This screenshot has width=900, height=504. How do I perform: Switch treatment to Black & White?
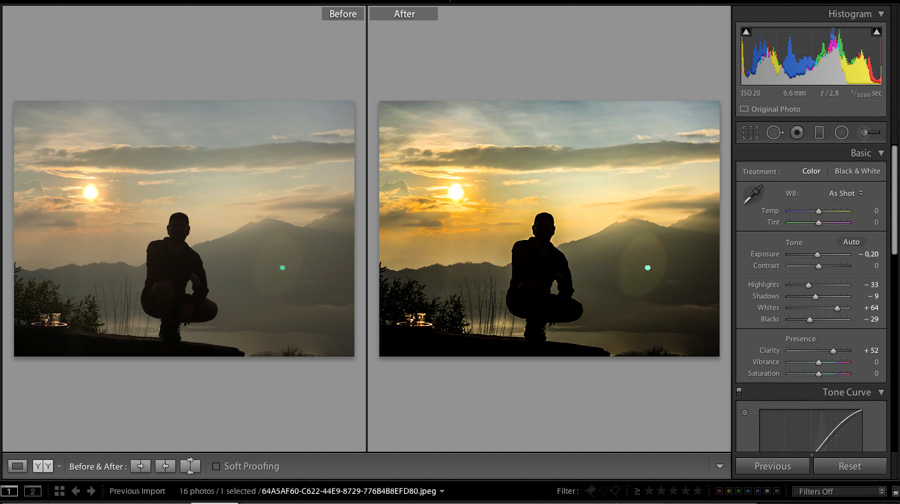point(857,171)
